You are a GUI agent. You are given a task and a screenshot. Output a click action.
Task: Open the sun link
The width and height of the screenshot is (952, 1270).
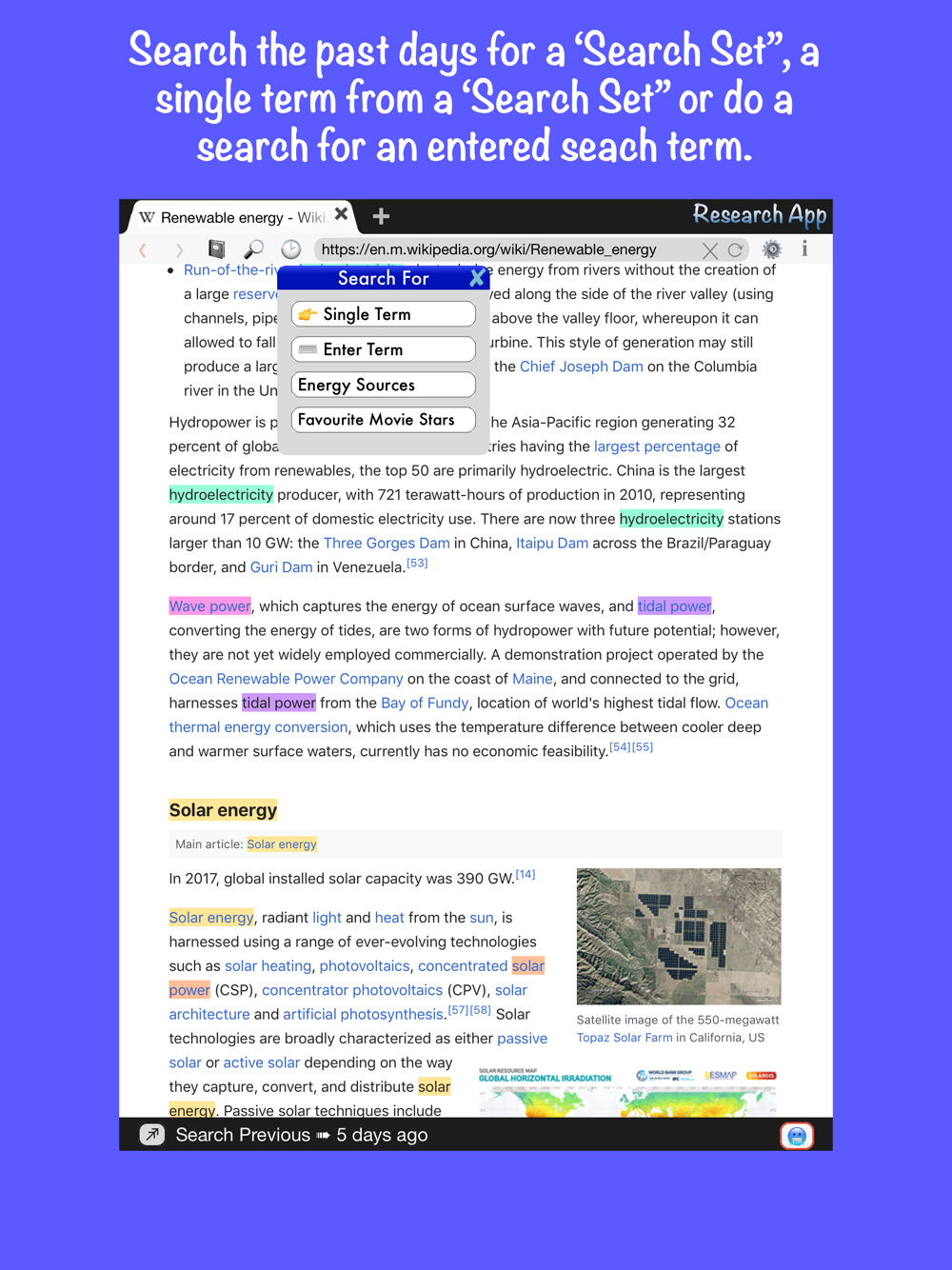482,918
